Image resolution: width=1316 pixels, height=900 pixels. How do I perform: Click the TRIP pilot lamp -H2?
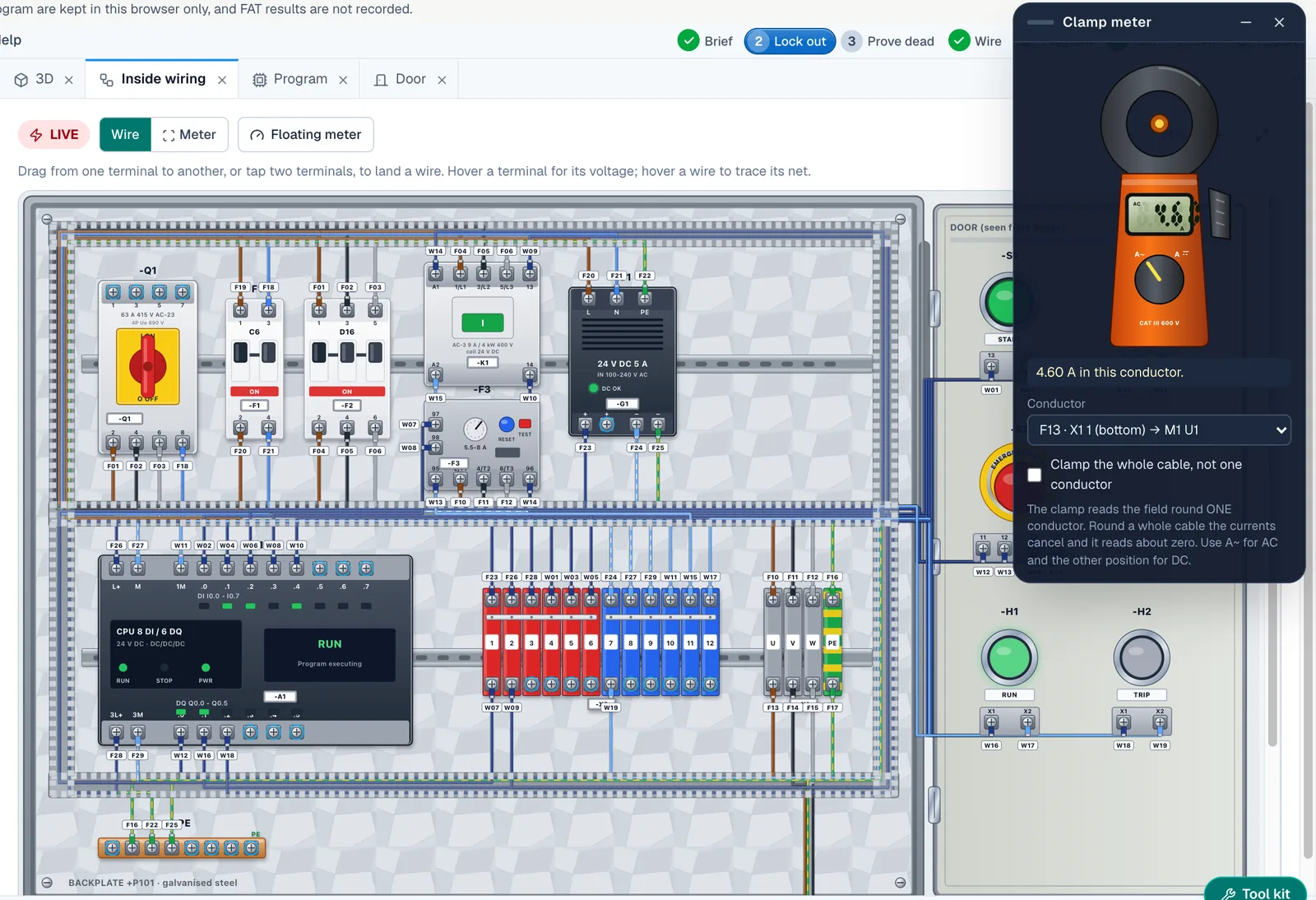click(1142, 657)
